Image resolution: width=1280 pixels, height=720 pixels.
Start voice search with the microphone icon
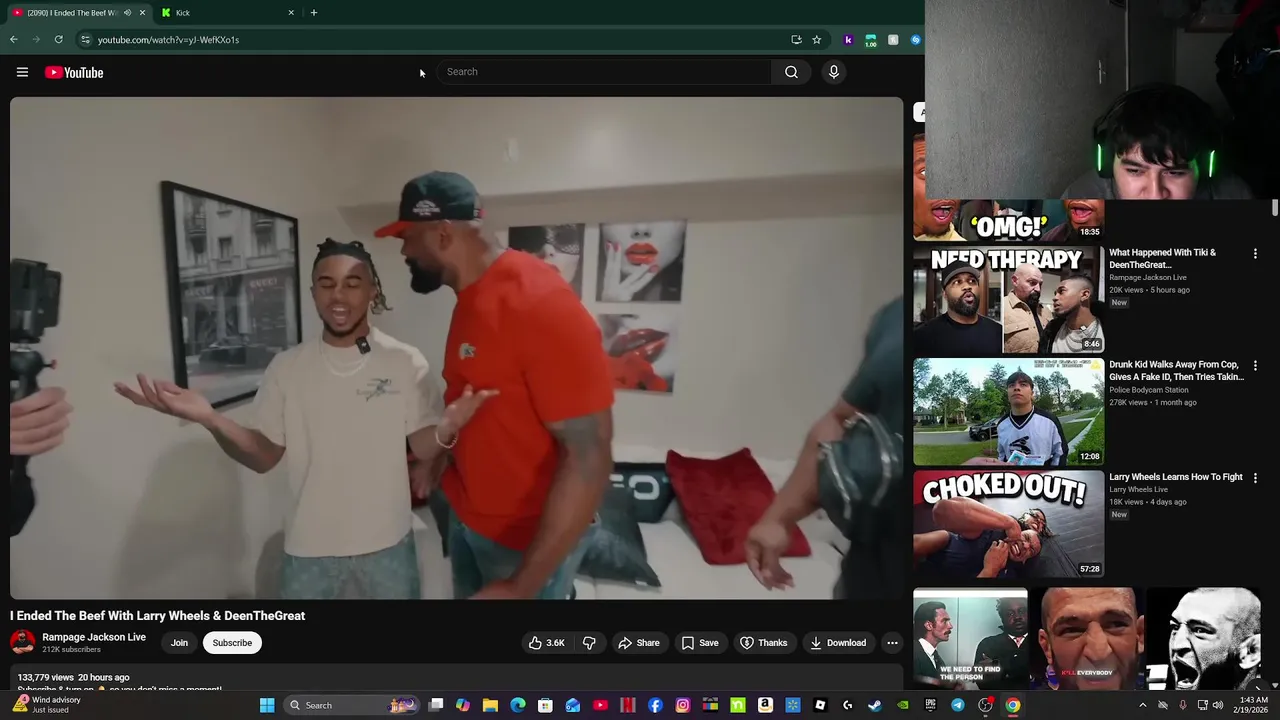(833, 72)
